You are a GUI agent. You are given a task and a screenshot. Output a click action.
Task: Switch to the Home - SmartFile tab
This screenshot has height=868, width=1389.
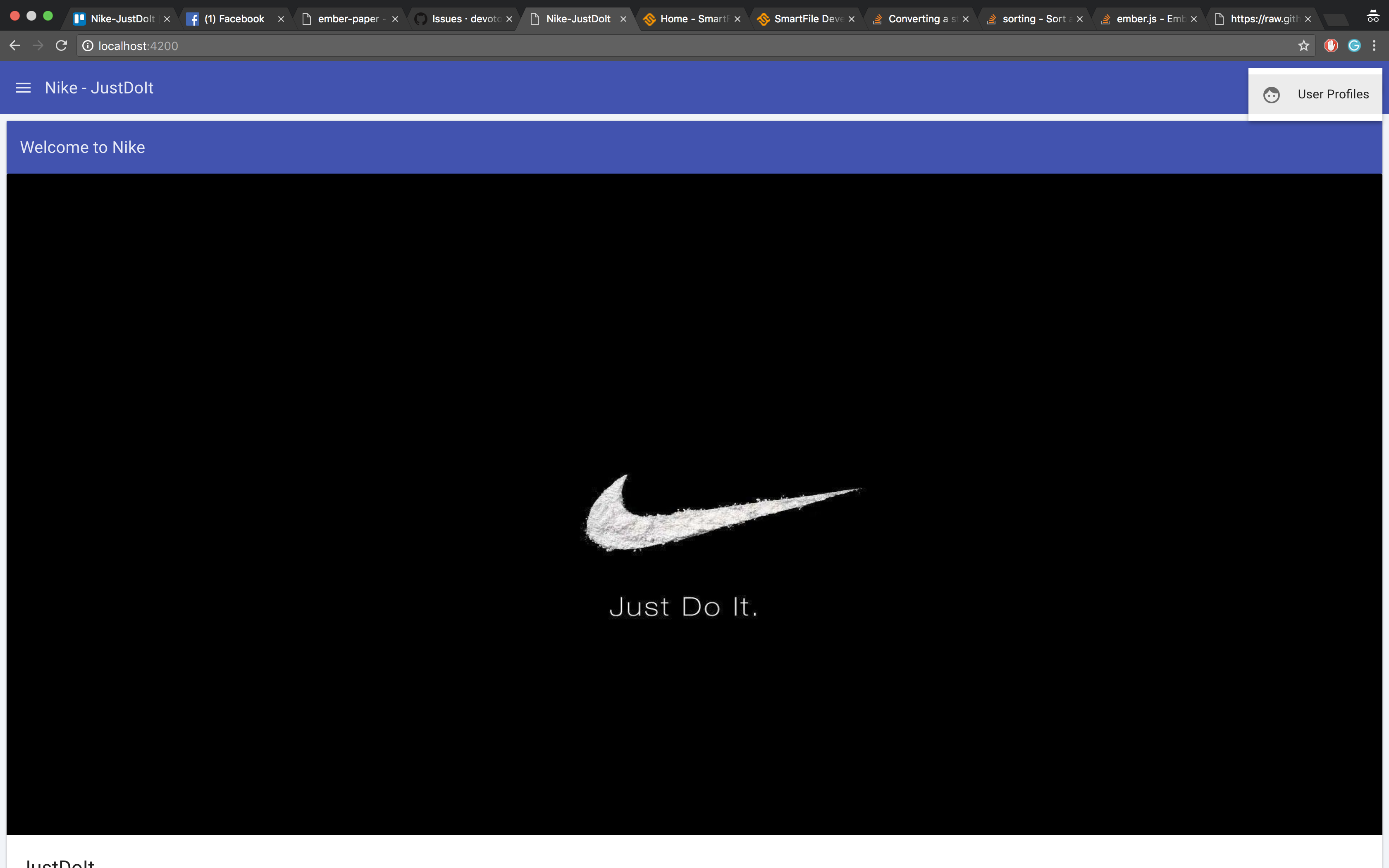(x=693, y=19)
